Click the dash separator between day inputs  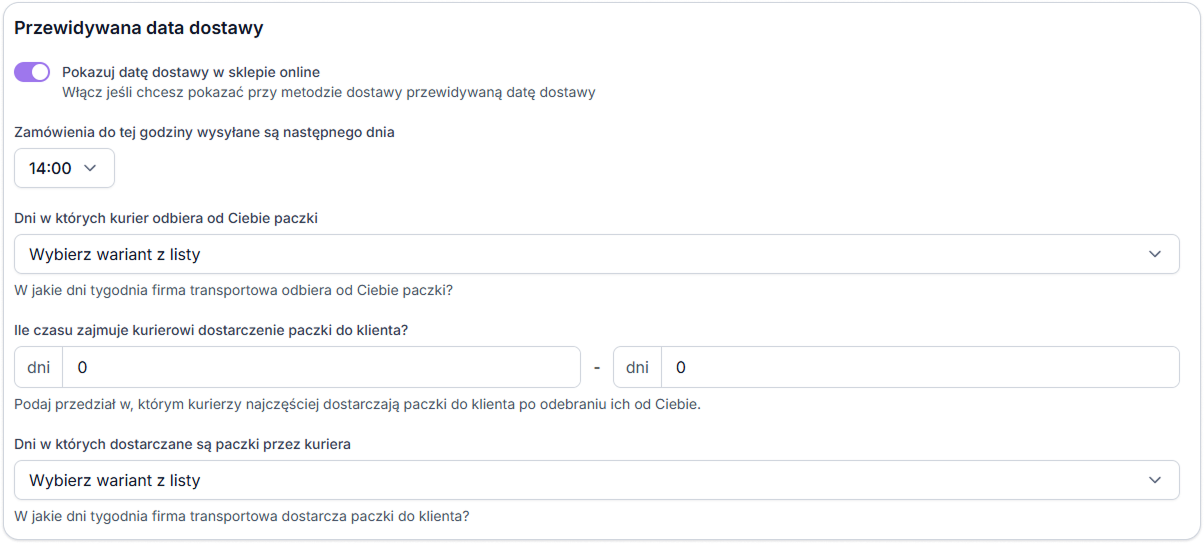coord(597,367)
